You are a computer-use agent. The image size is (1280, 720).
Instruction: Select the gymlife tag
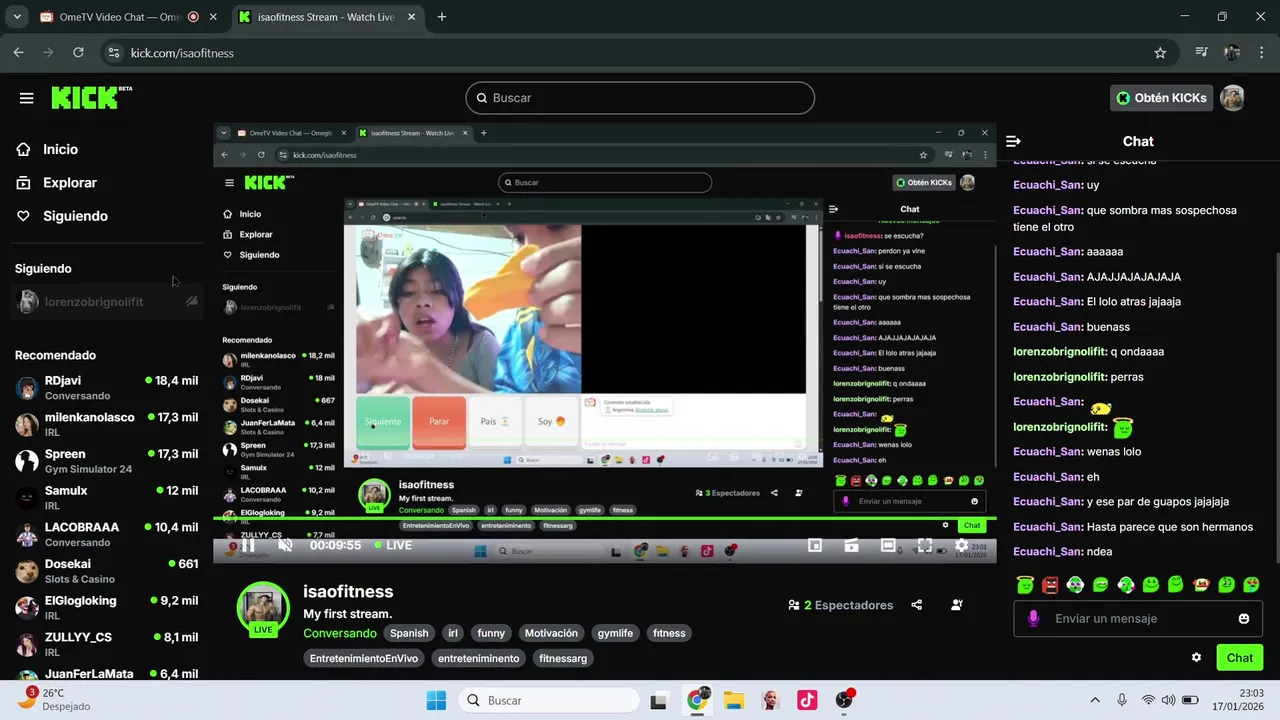(x=615, y=633)
